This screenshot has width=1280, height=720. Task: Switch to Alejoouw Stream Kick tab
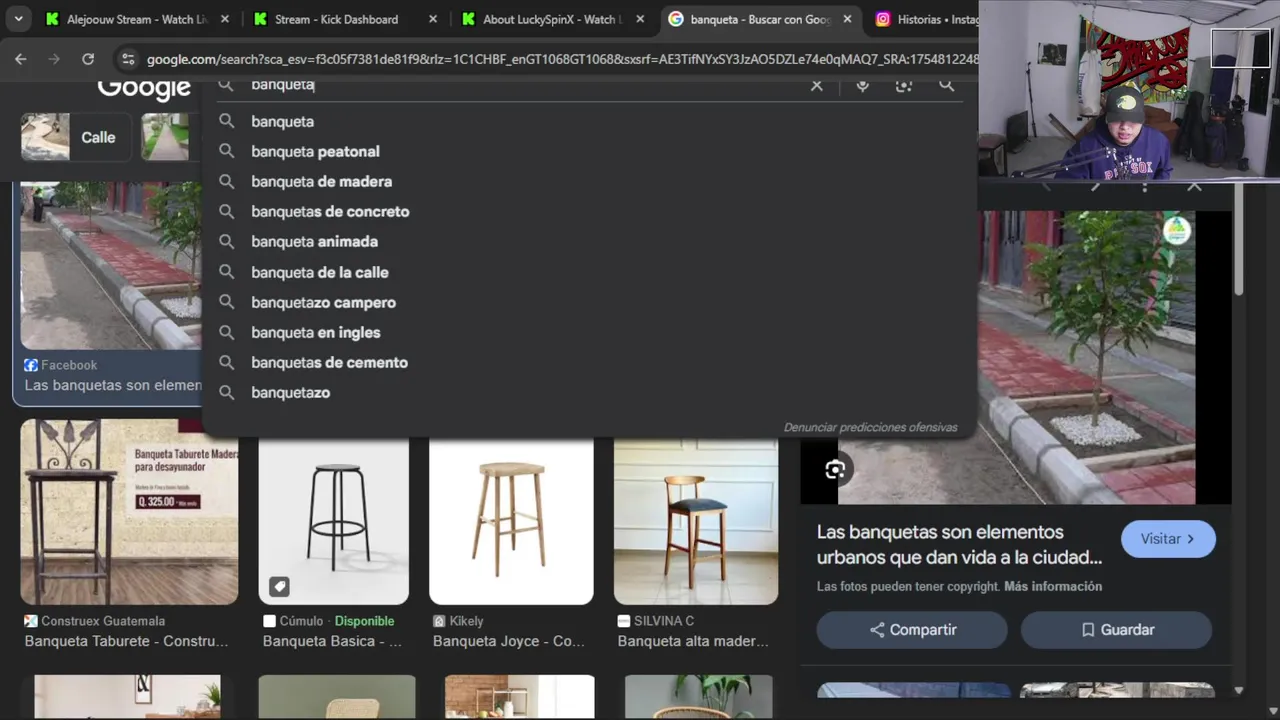[137, 19]
